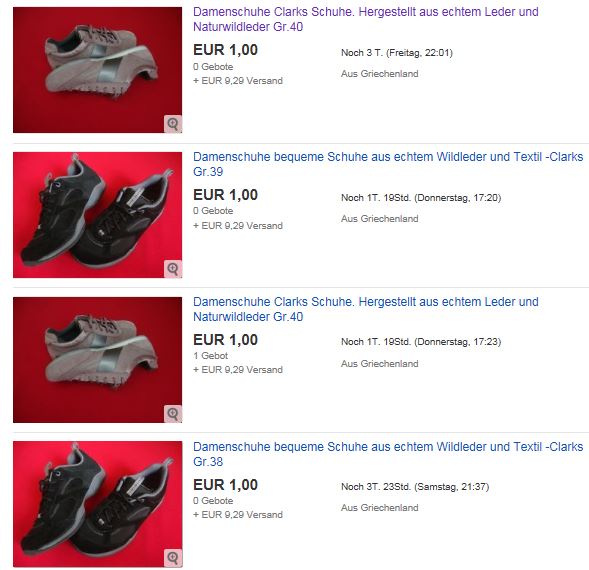Click 1 Gebot text in third listing
The width and height of the screenshot is (589, 570).
(x=210, y=355)
